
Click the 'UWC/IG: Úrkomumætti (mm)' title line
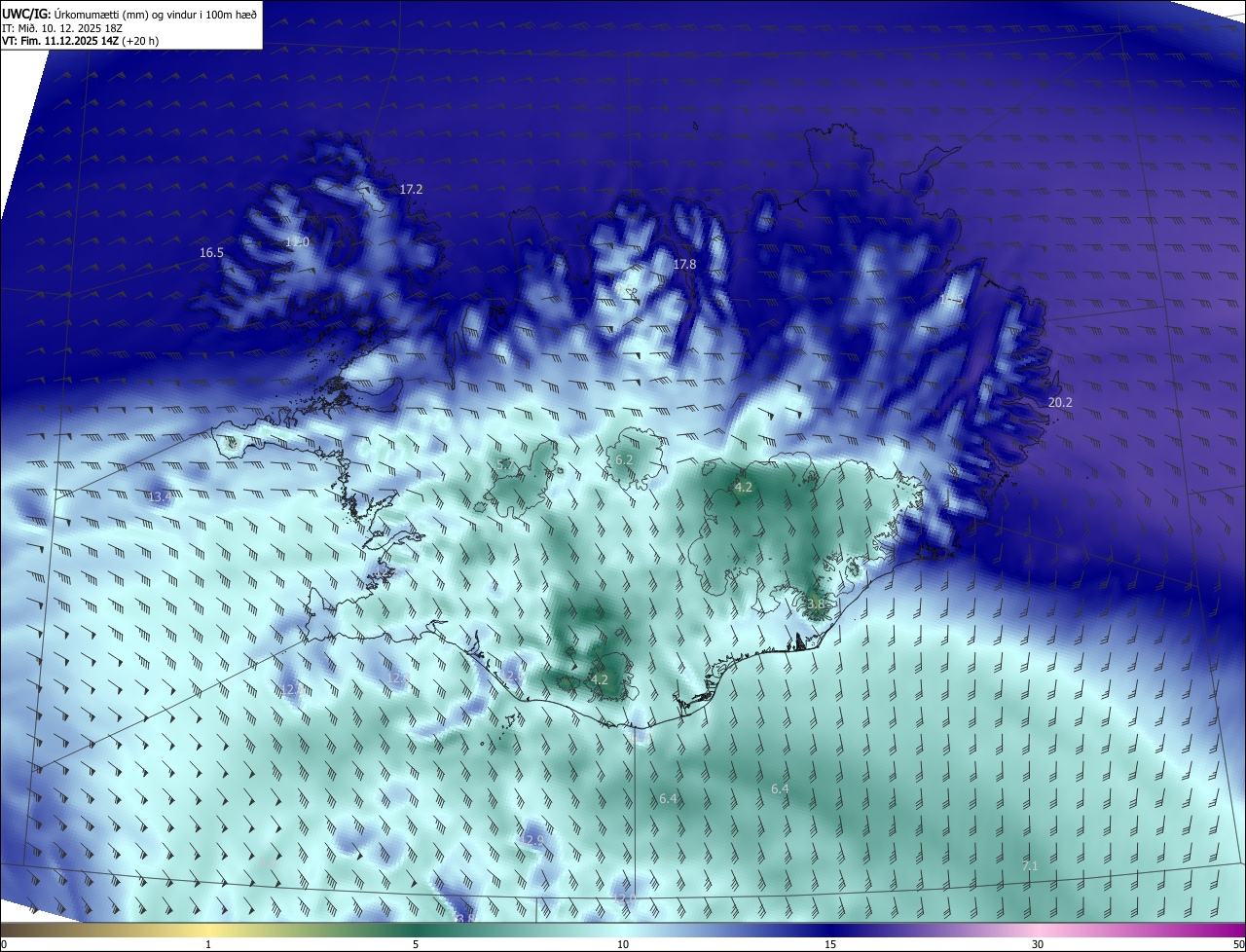tap(129, 13)
